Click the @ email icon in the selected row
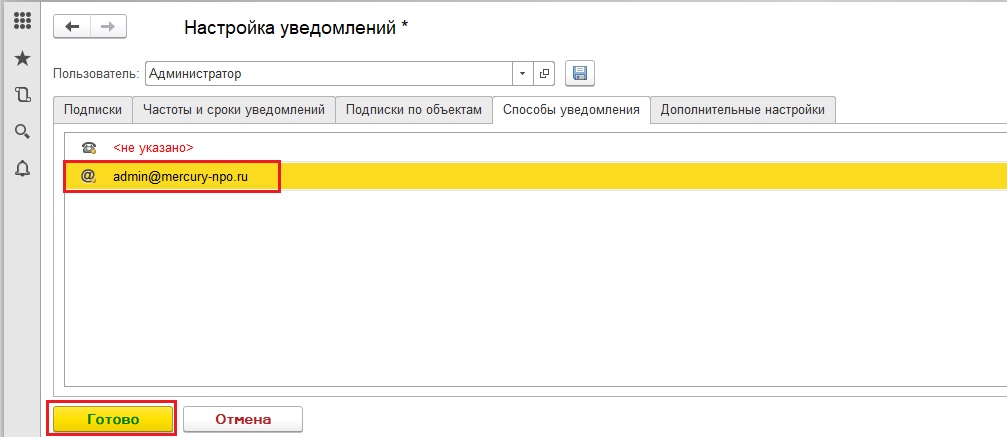The image size is (1007, 437). [89, 177]
